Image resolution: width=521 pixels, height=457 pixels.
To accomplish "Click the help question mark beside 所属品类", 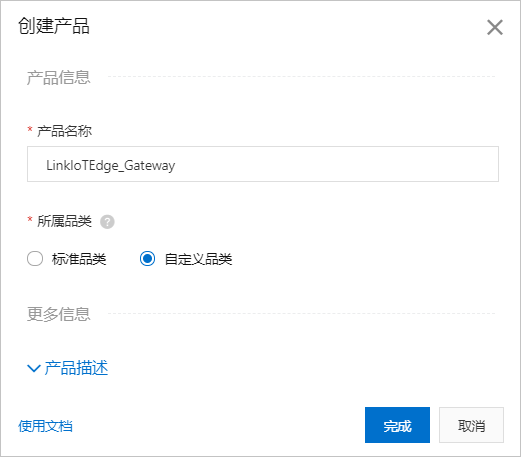I will pos(107,222).
